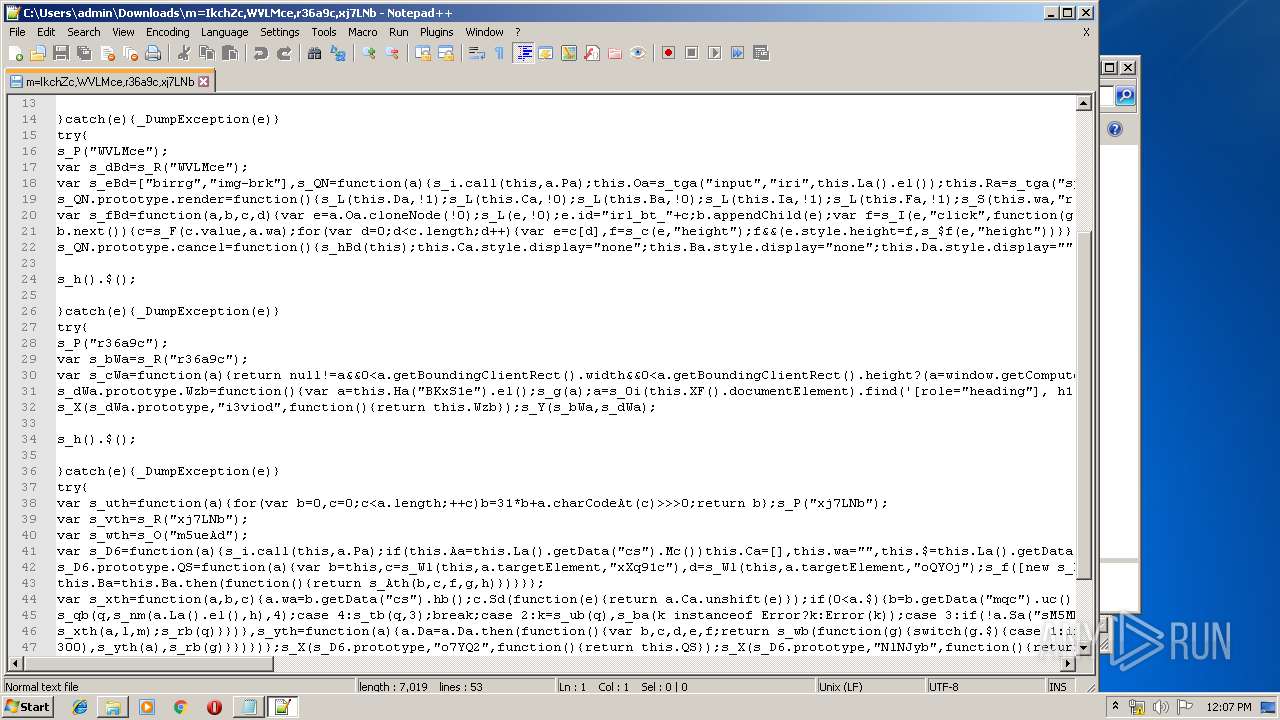Viewport: 1280px width, 720px height.
Task: Click the Zoom In toolbar icon
Action: [x=368, y=53]
